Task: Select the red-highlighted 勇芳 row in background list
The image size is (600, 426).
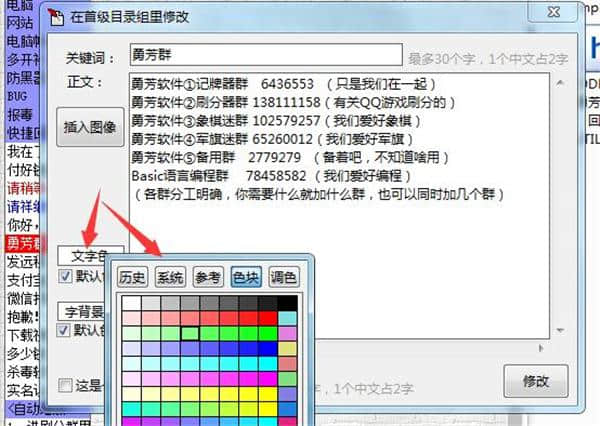Action: [23, 243]
